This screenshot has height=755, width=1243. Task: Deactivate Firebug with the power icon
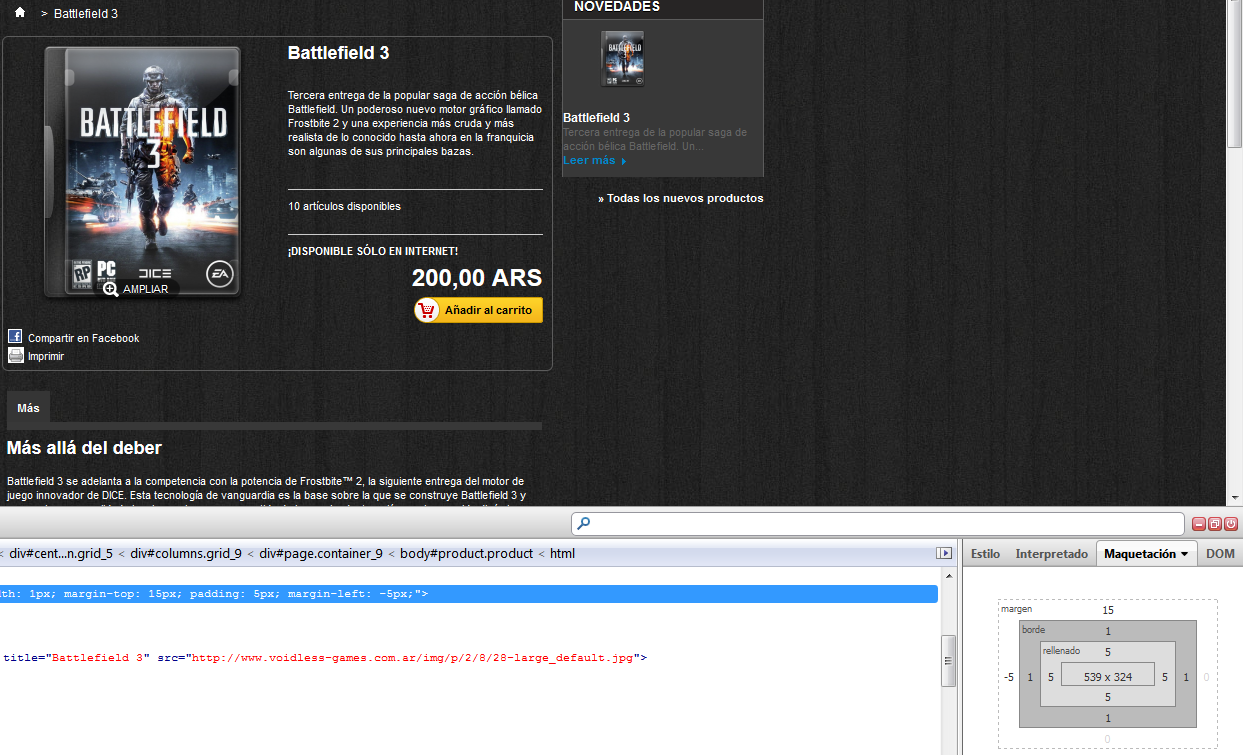(x=1230, y=524)
